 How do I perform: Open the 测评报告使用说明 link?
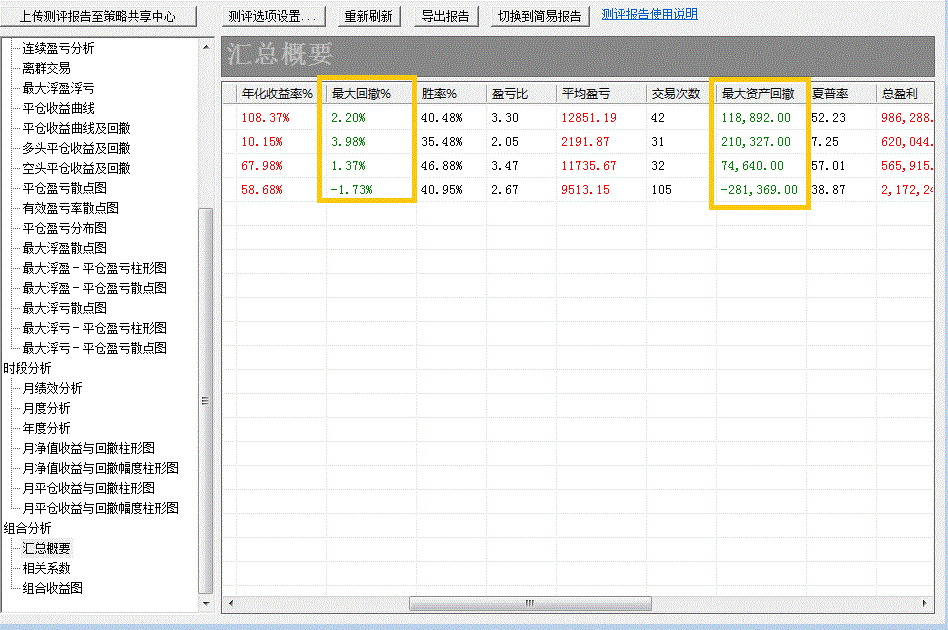[649, 14]
